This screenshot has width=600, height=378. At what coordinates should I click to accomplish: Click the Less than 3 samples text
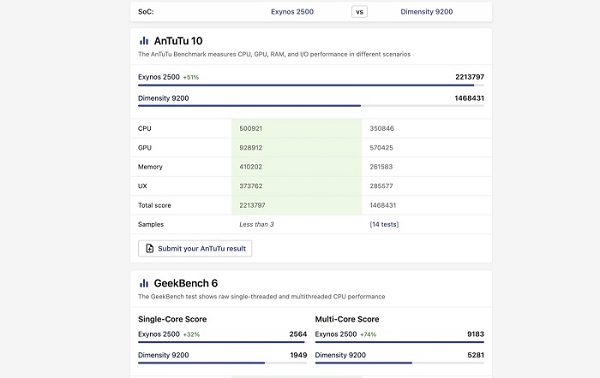click(256, 225)
